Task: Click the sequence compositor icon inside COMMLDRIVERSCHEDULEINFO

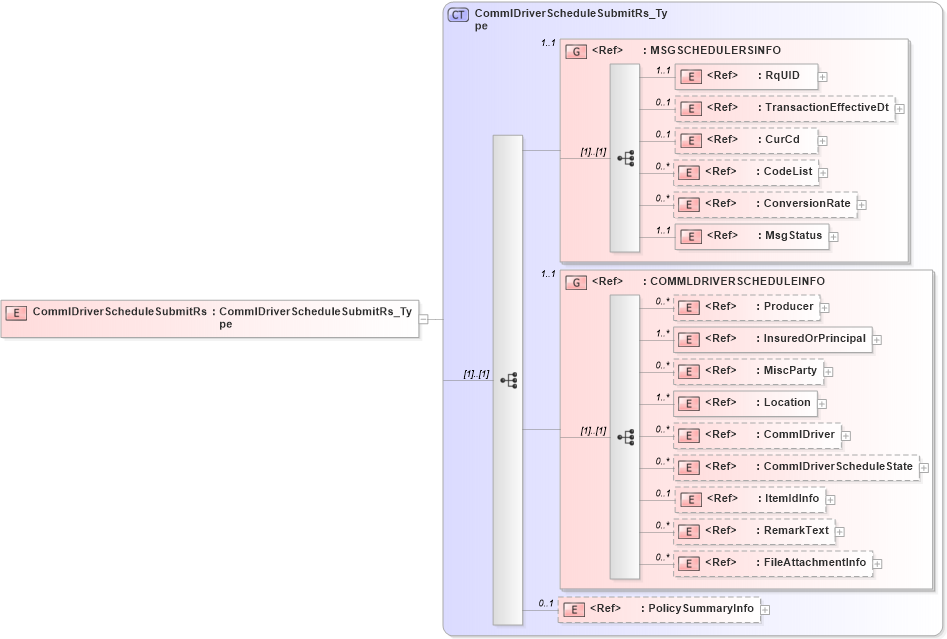Action: click(x=627, y=435)
